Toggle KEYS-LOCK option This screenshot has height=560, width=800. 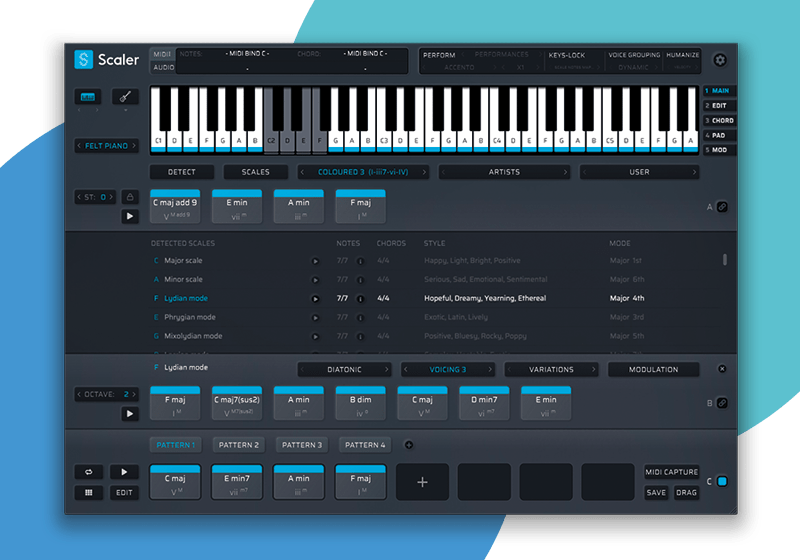click(566, 55)
